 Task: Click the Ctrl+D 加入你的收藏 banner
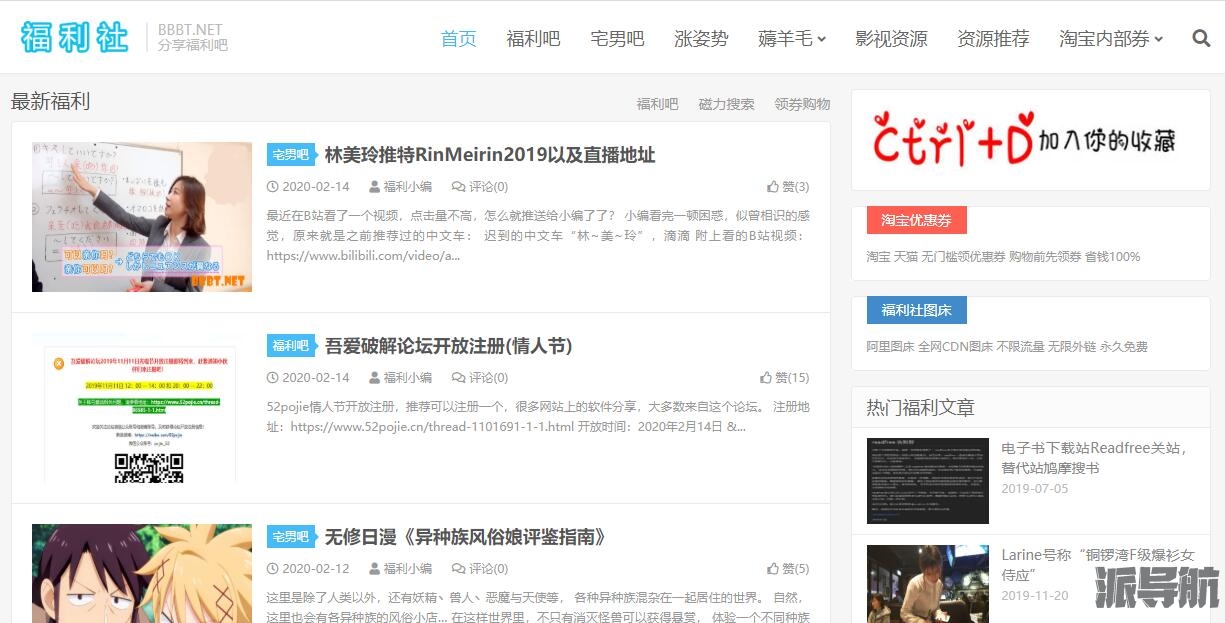[1030, 141]
